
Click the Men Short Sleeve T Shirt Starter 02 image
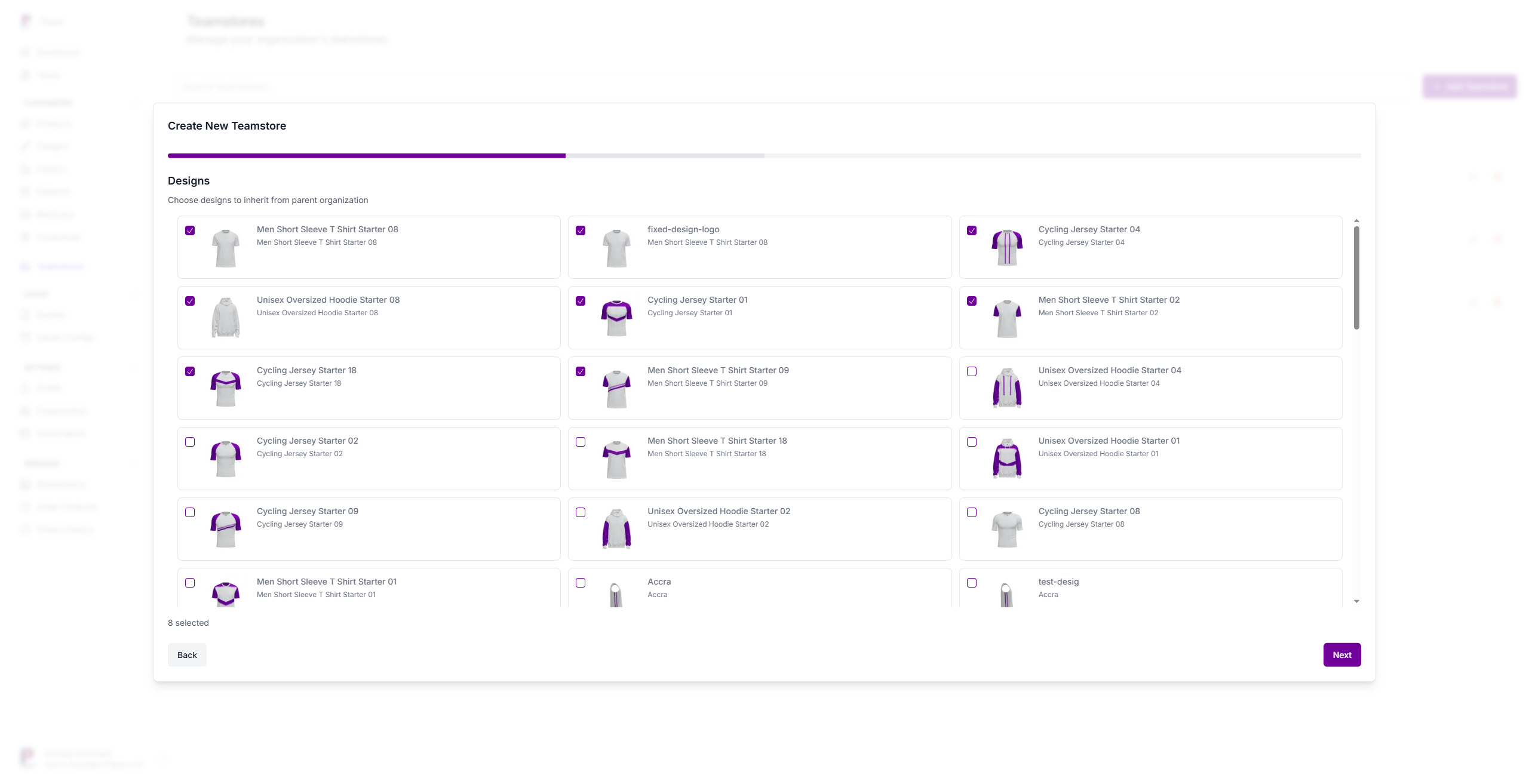1007,317
